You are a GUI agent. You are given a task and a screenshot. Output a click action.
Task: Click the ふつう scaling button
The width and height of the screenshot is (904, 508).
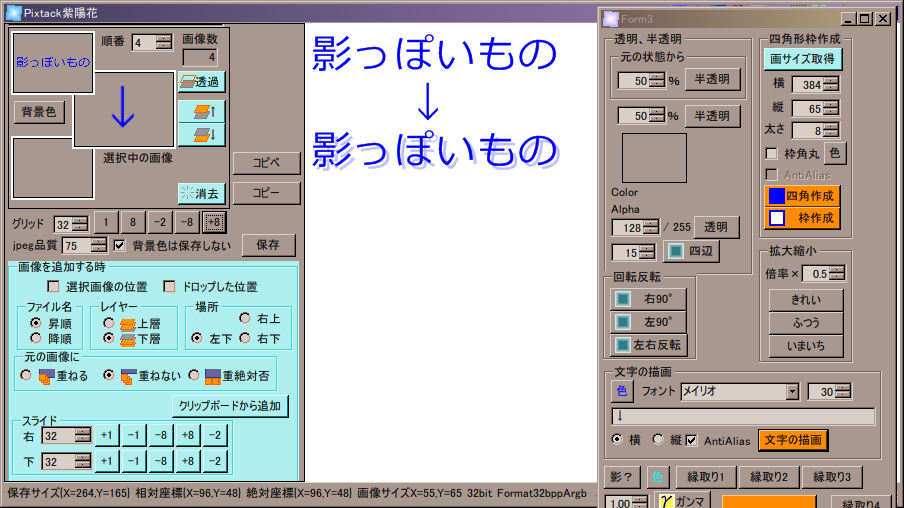(x=806, y=323)
